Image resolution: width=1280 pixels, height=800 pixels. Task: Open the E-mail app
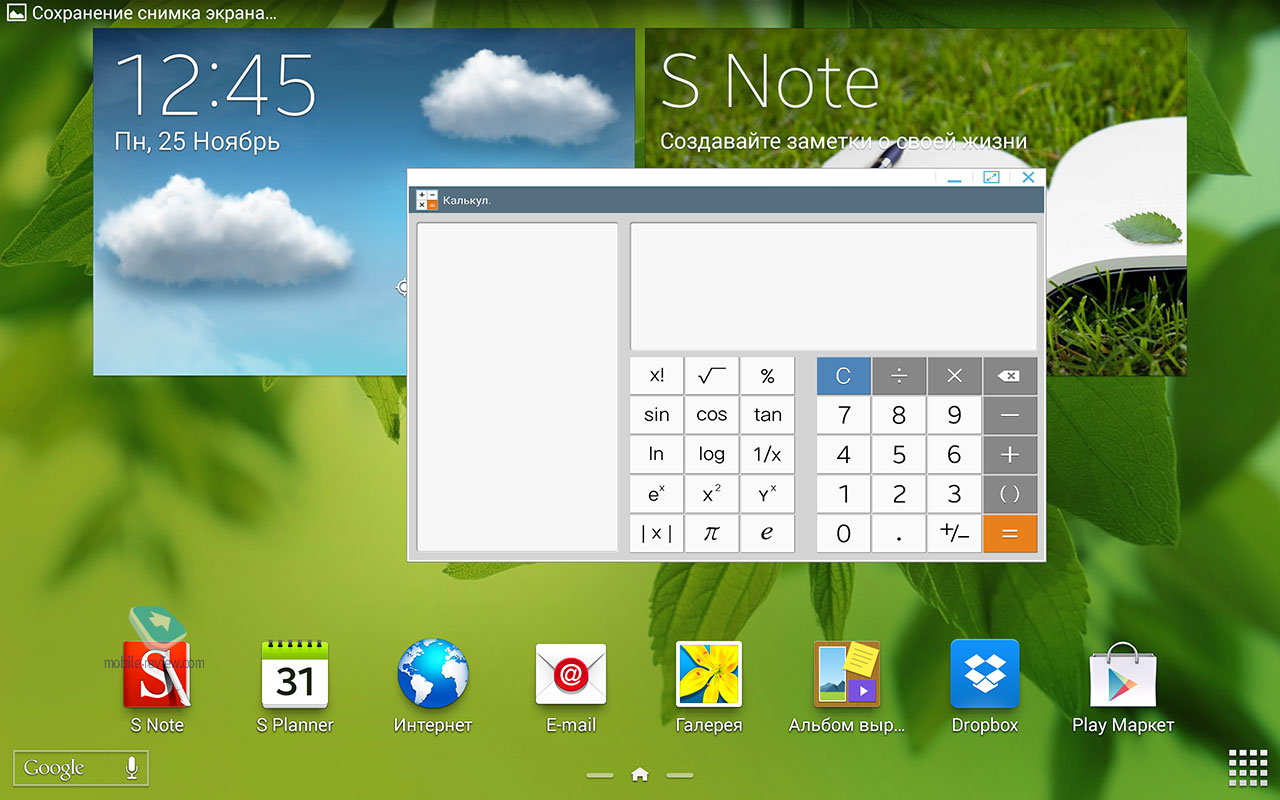pyautogui.click(x=571, y=674)
